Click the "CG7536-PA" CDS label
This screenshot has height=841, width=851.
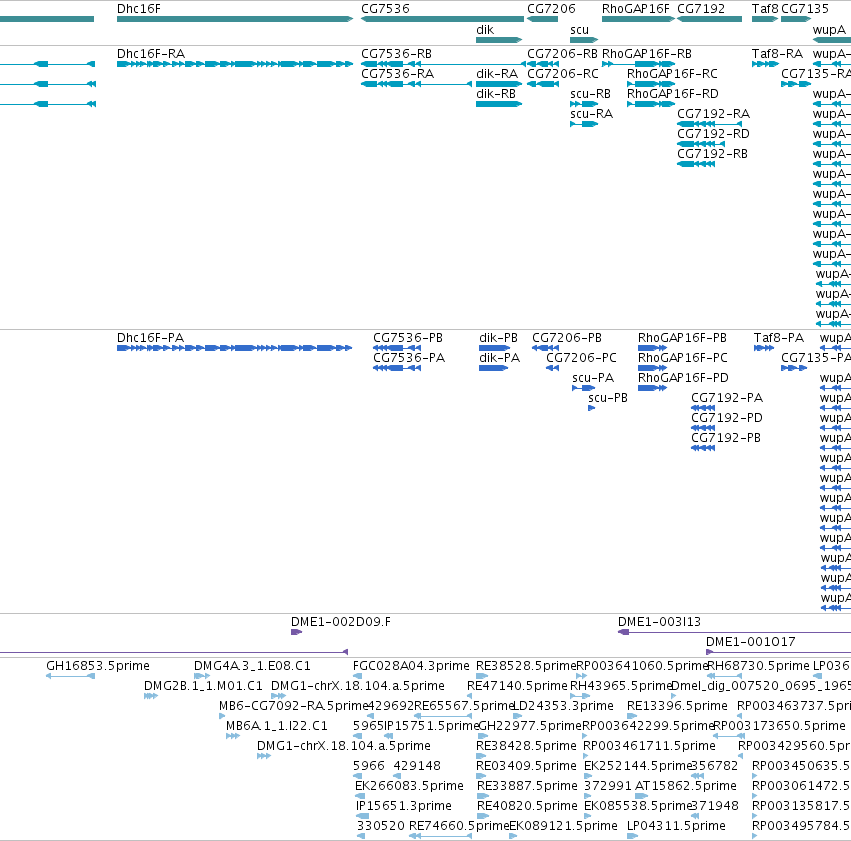409,358
